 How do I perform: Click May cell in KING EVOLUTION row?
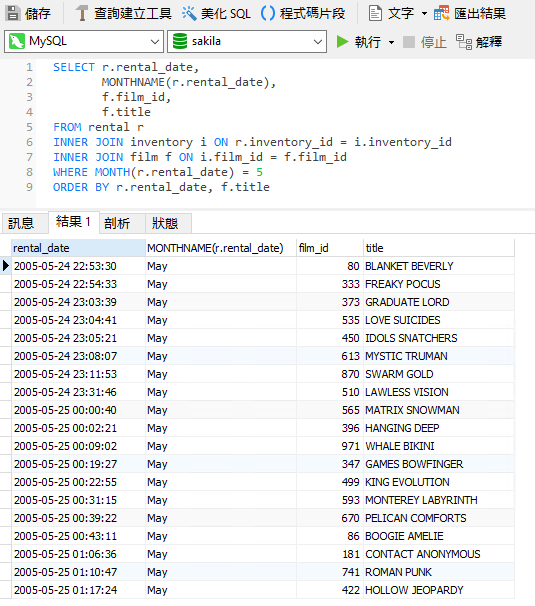(221, 482)
